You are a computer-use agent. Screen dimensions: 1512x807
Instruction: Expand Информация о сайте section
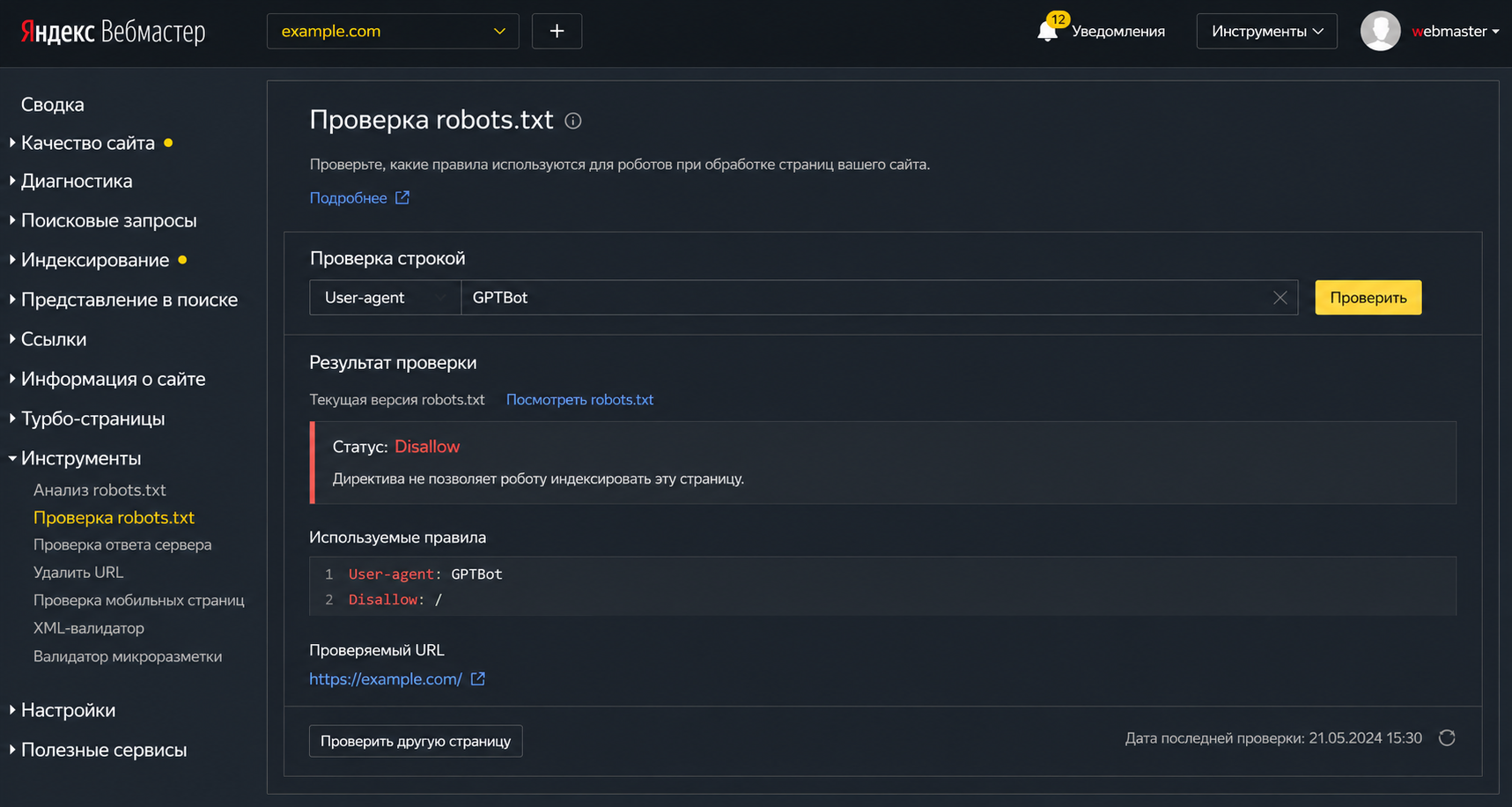click(x=113, y=379)
